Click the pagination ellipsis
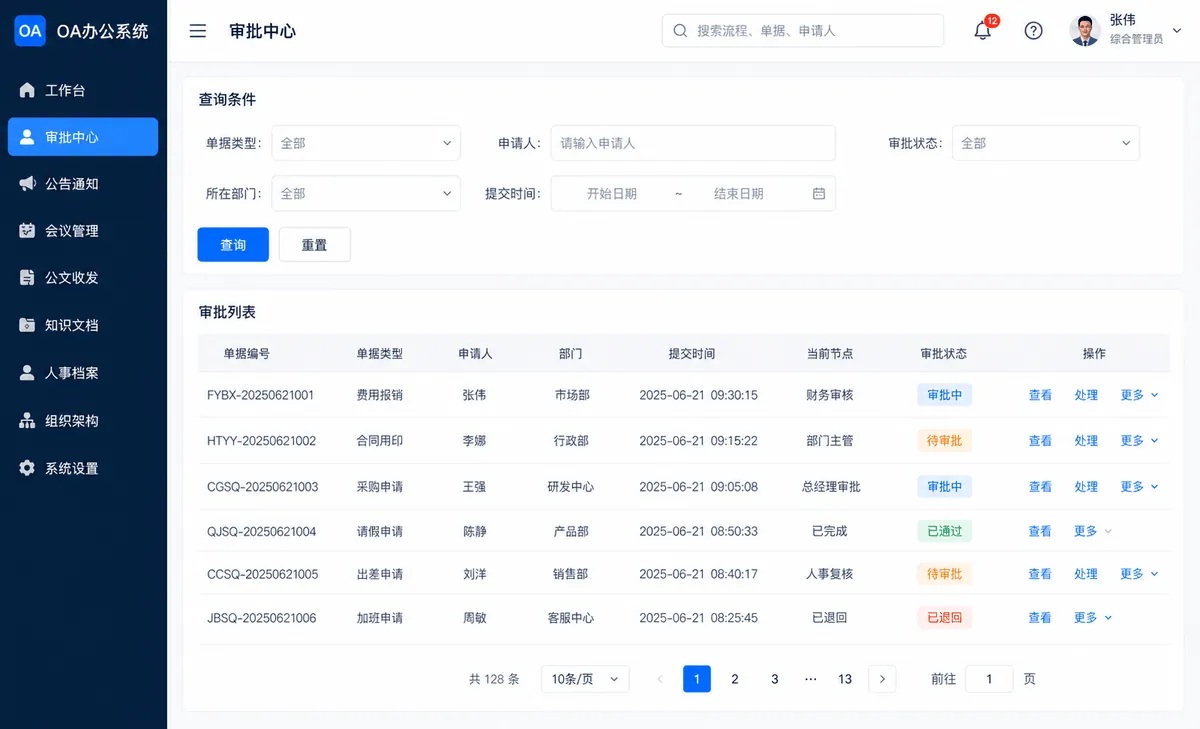This screenshot has height=729, width=1200. pos(811,679)
